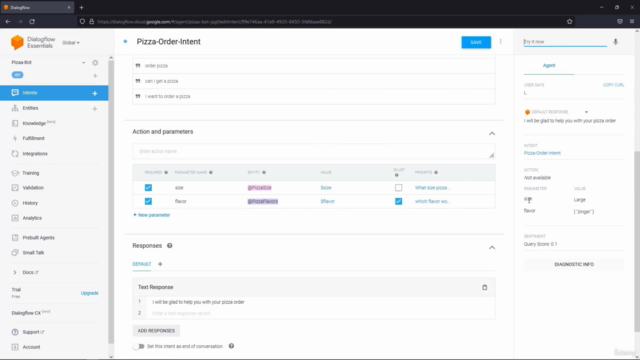
Task: Edit 'which flavor wo...' prompt
Action: (x=432, y=201)
